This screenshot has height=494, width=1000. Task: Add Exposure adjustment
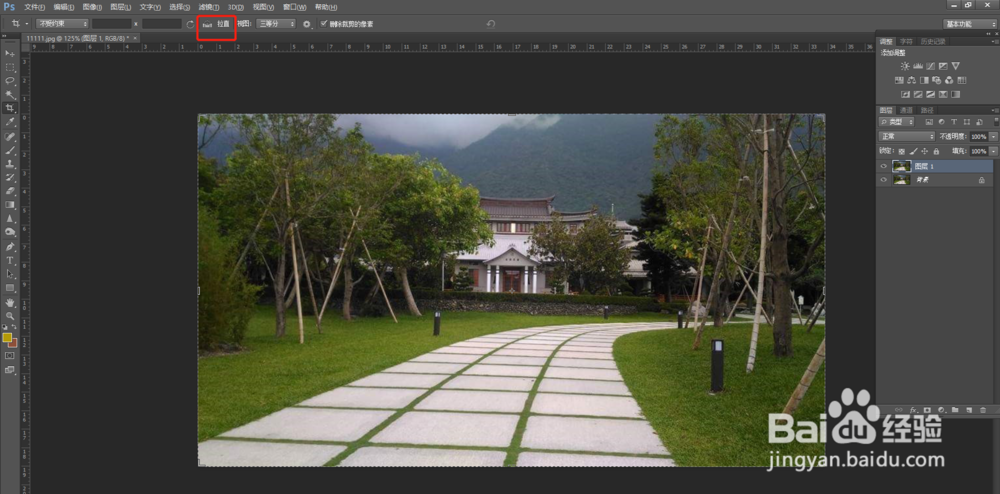coord(943,66)
